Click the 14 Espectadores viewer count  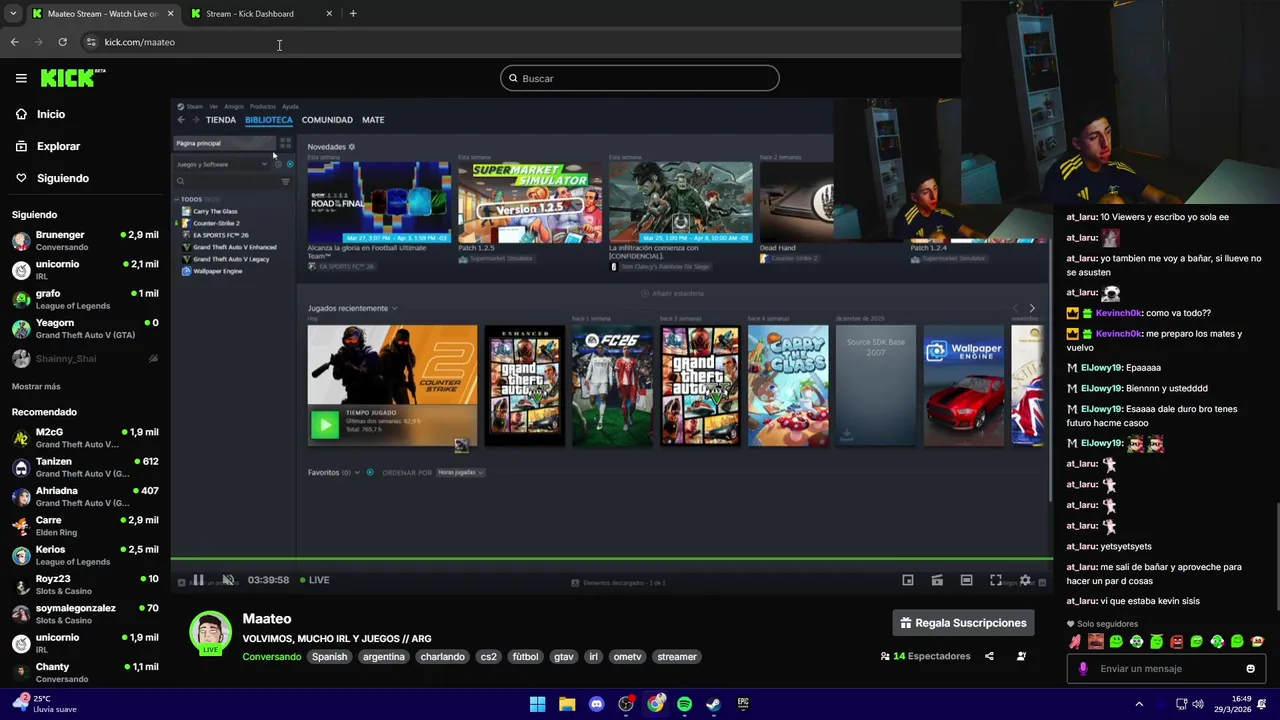click(925, 656)
